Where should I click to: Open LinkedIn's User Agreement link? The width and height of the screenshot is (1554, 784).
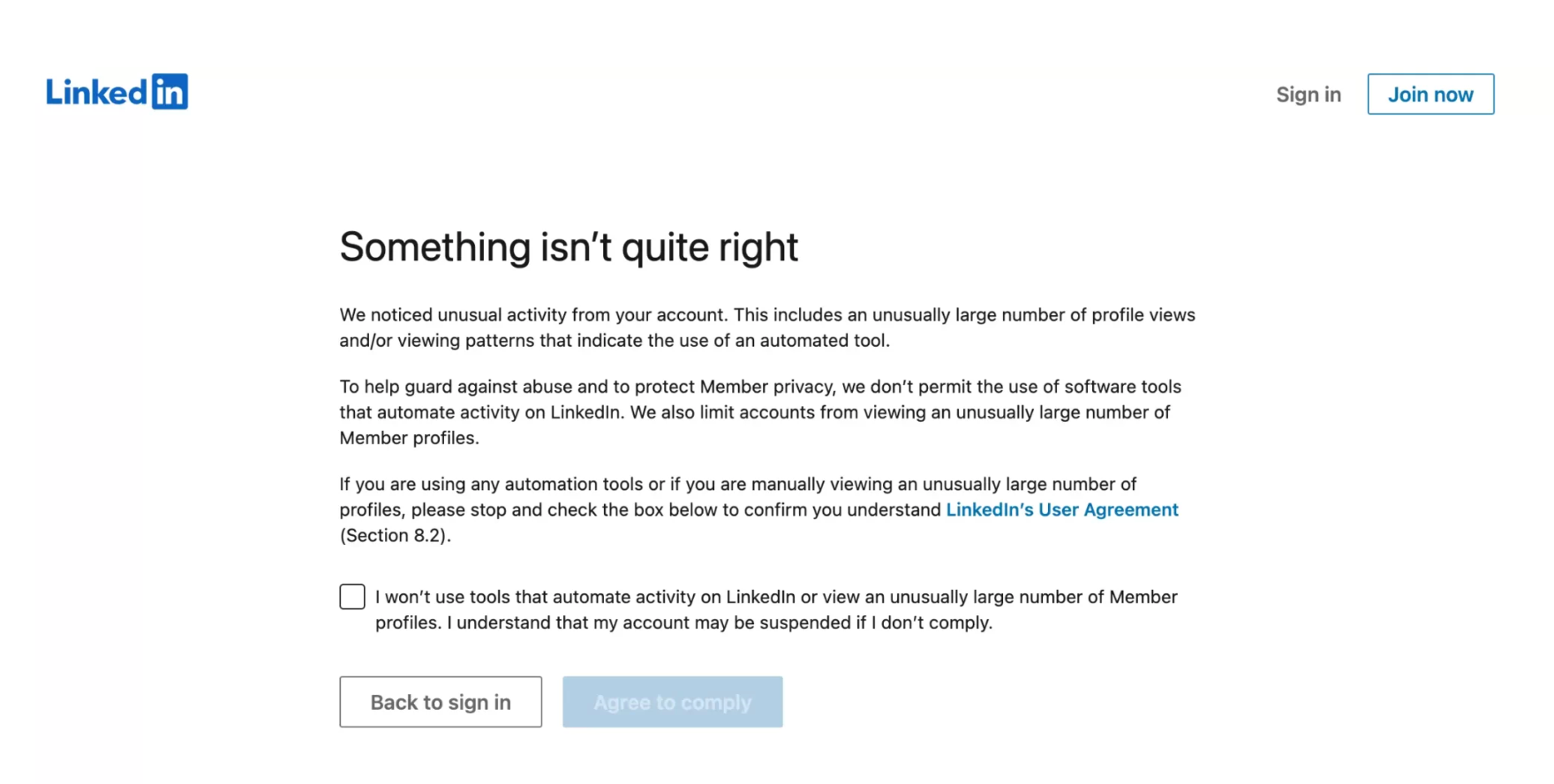tap(1061, 510)
